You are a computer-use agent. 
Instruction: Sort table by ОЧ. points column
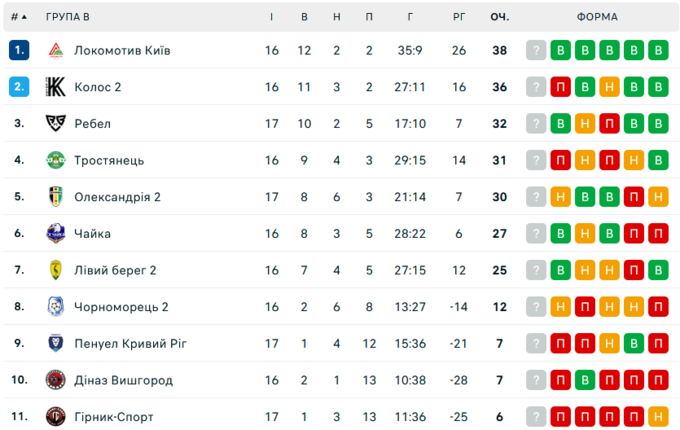coord(500,17)
